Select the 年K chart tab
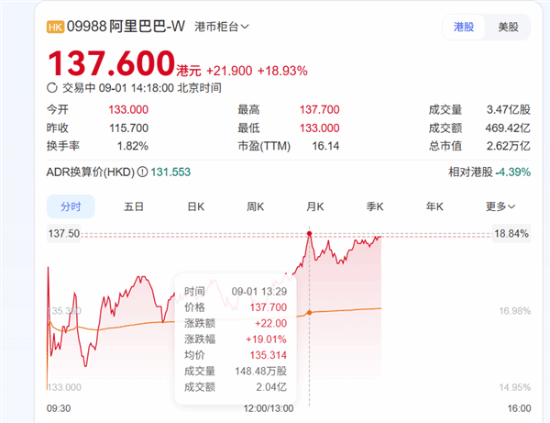The width and height of the screenshot is (550, 423). [x=434, y=207]
